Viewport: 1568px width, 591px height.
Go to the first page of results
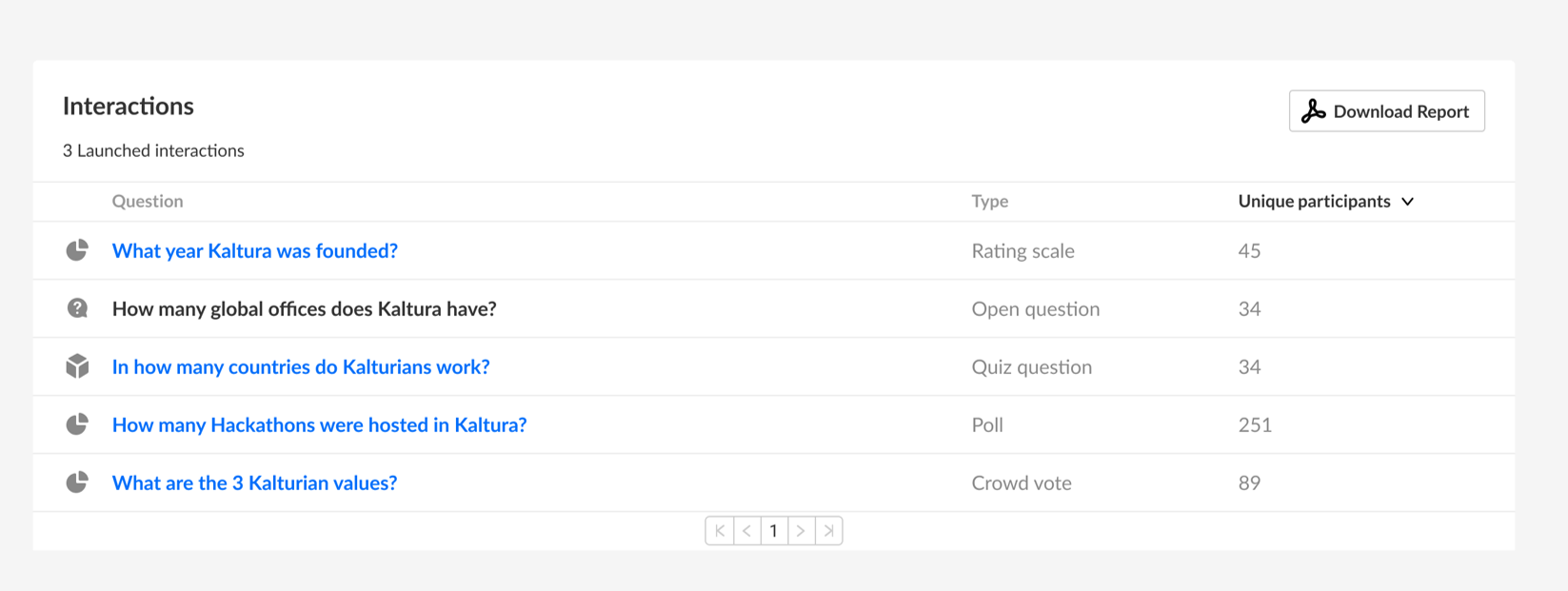[x=720, y=531]
